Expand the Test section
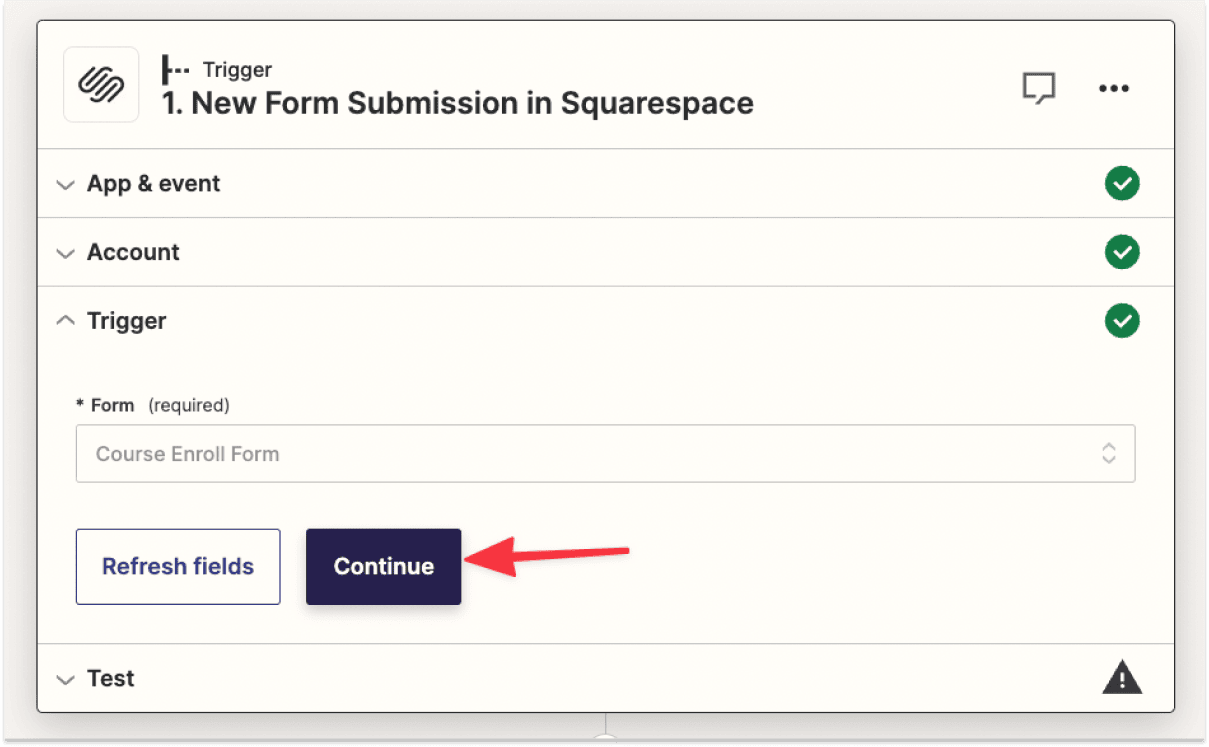This screenshot has width=1209, height=747. (65, 678)
